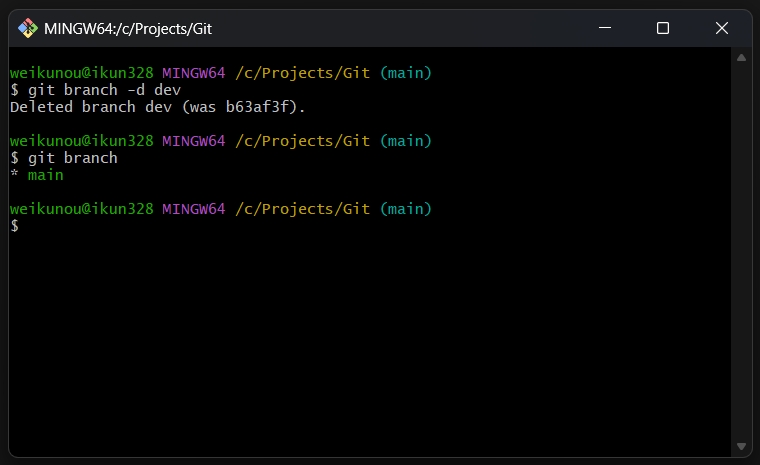Image resolution: width=760 pixels, height=465 pixels.
Task: Maximize the MINGW64 terminal window
Action: click(x=663, y=28)
